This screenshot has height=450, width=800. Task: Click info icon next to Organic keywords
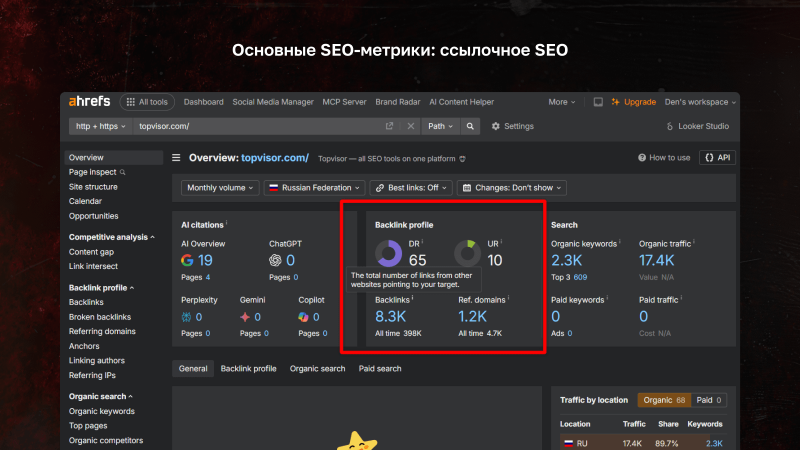click(x=620, y=242)
